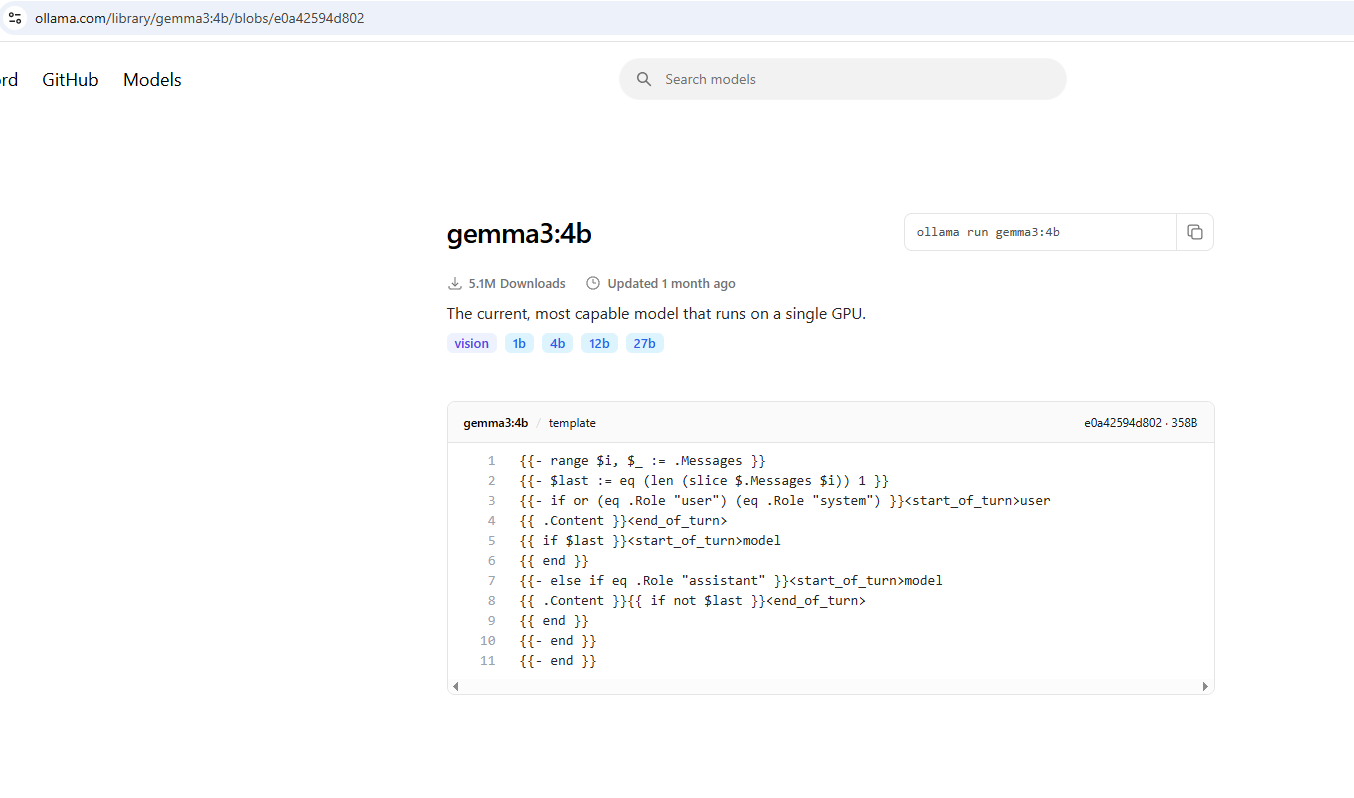Click code line 2 defining $last
The width and height of the screenshot is (1354, 798).
(704, 481)
